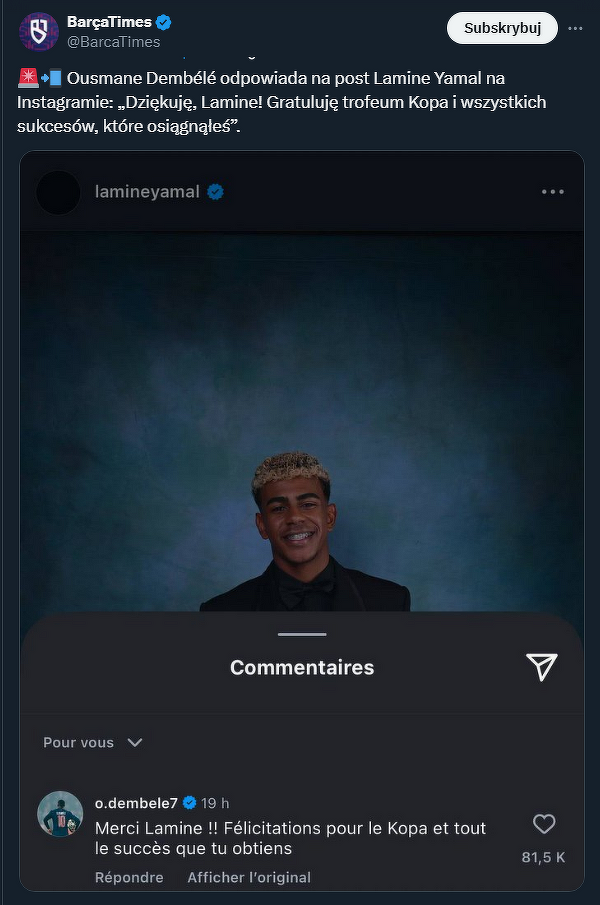Click the o.dembele7 profile picture

click(x=60, y=814)
